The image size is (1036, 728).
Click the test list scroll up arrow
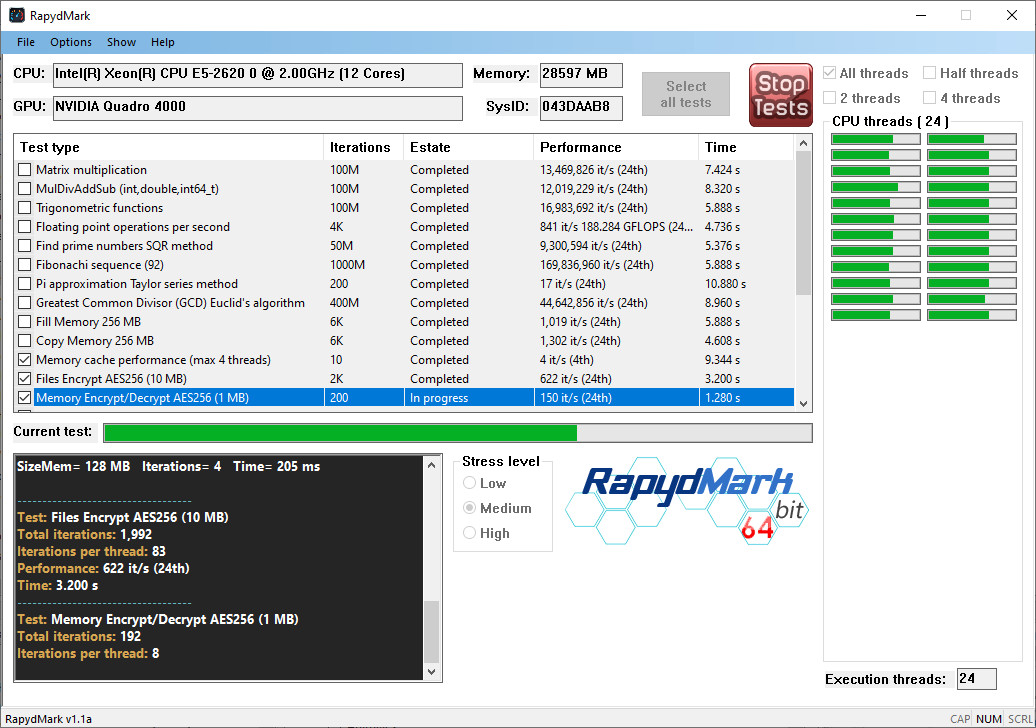tap(803, 143)
